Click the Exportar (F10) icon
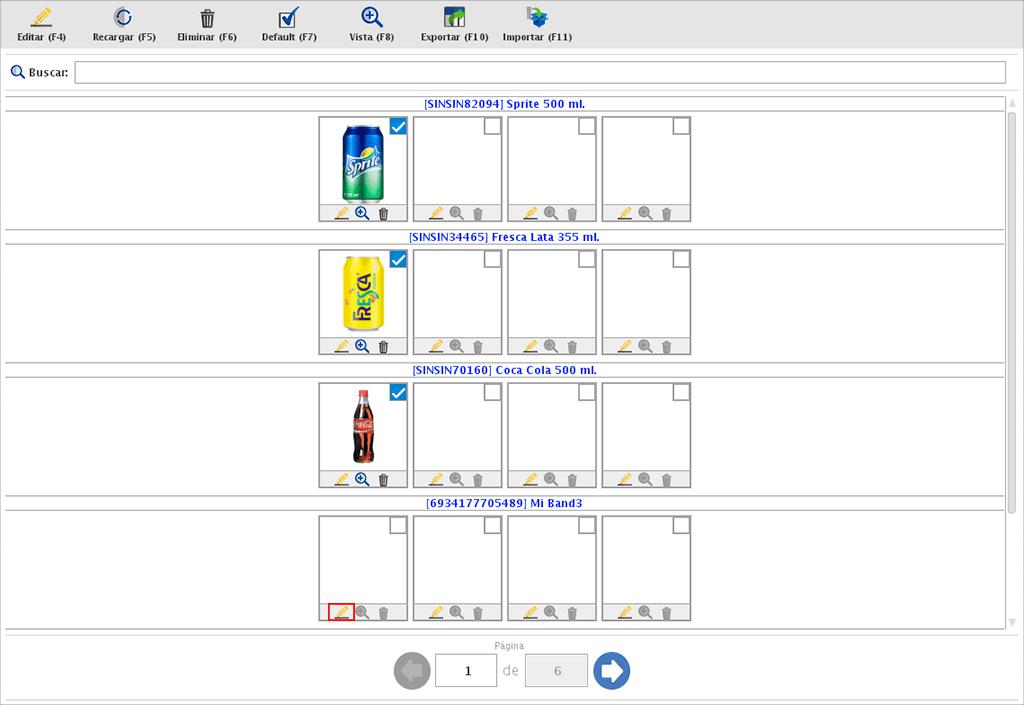The height and width of the screenshot is (705, 1024). click(454, 18)
